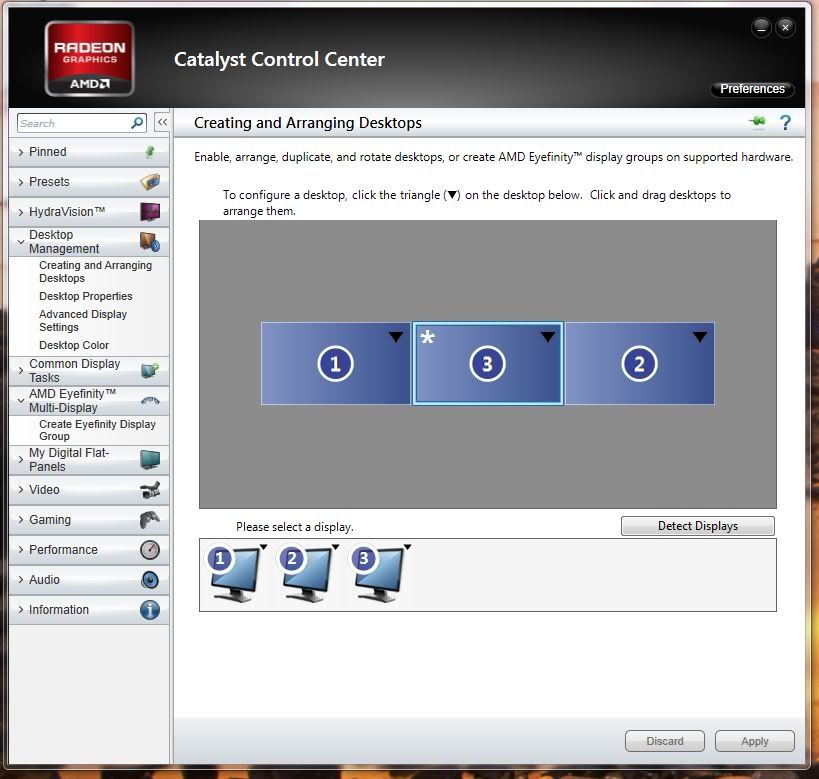The height and width of the screenshot is (779, 819).
Task: Open dropdown arrow beside display 2 icon
Action: 336,547
